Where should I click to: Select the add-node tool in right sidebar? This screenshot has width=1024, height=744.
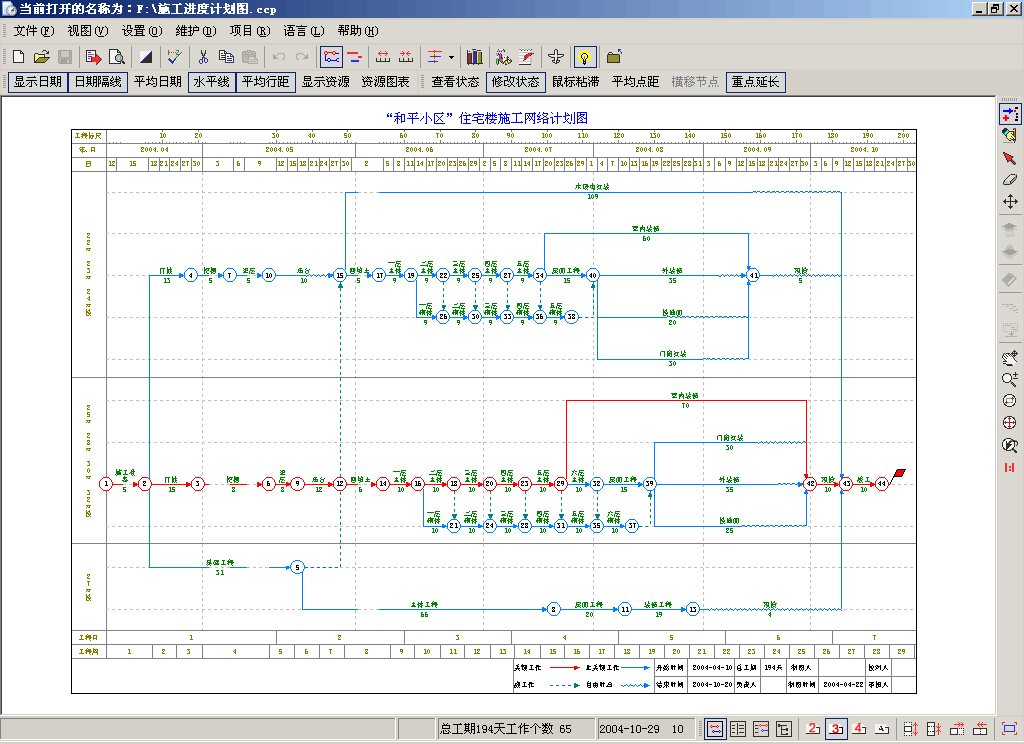click(1010, 114)
